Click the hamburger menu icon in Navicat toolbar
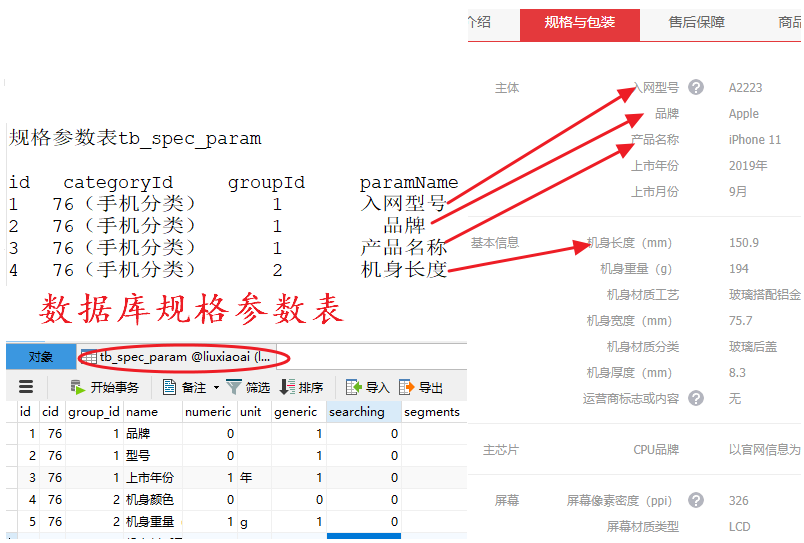Screen dimensions: 804x543 click(26, 387)
